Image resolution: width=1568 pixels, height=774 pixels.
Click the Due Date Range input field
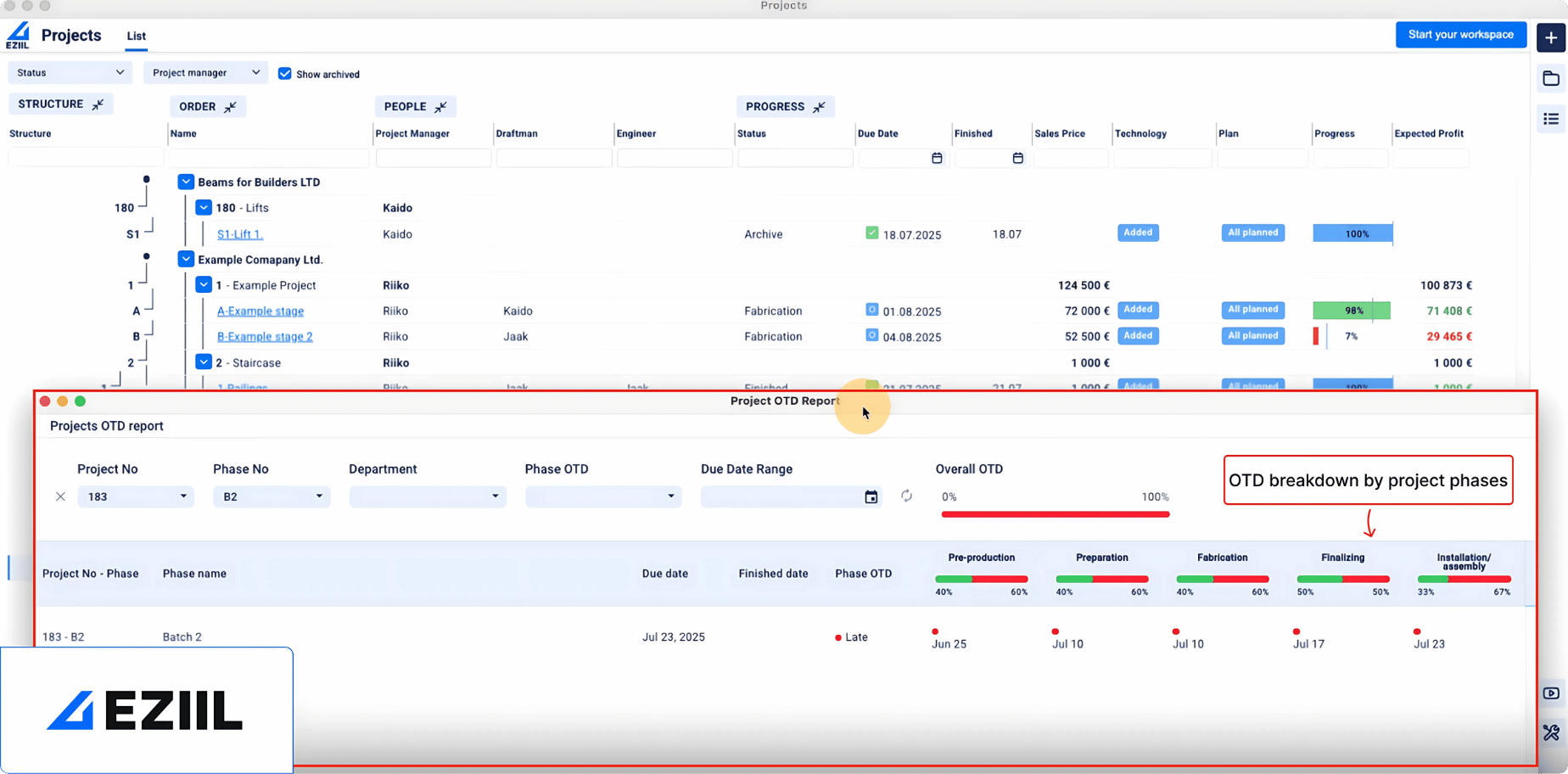pyautogui.click(x=791, y=496)
